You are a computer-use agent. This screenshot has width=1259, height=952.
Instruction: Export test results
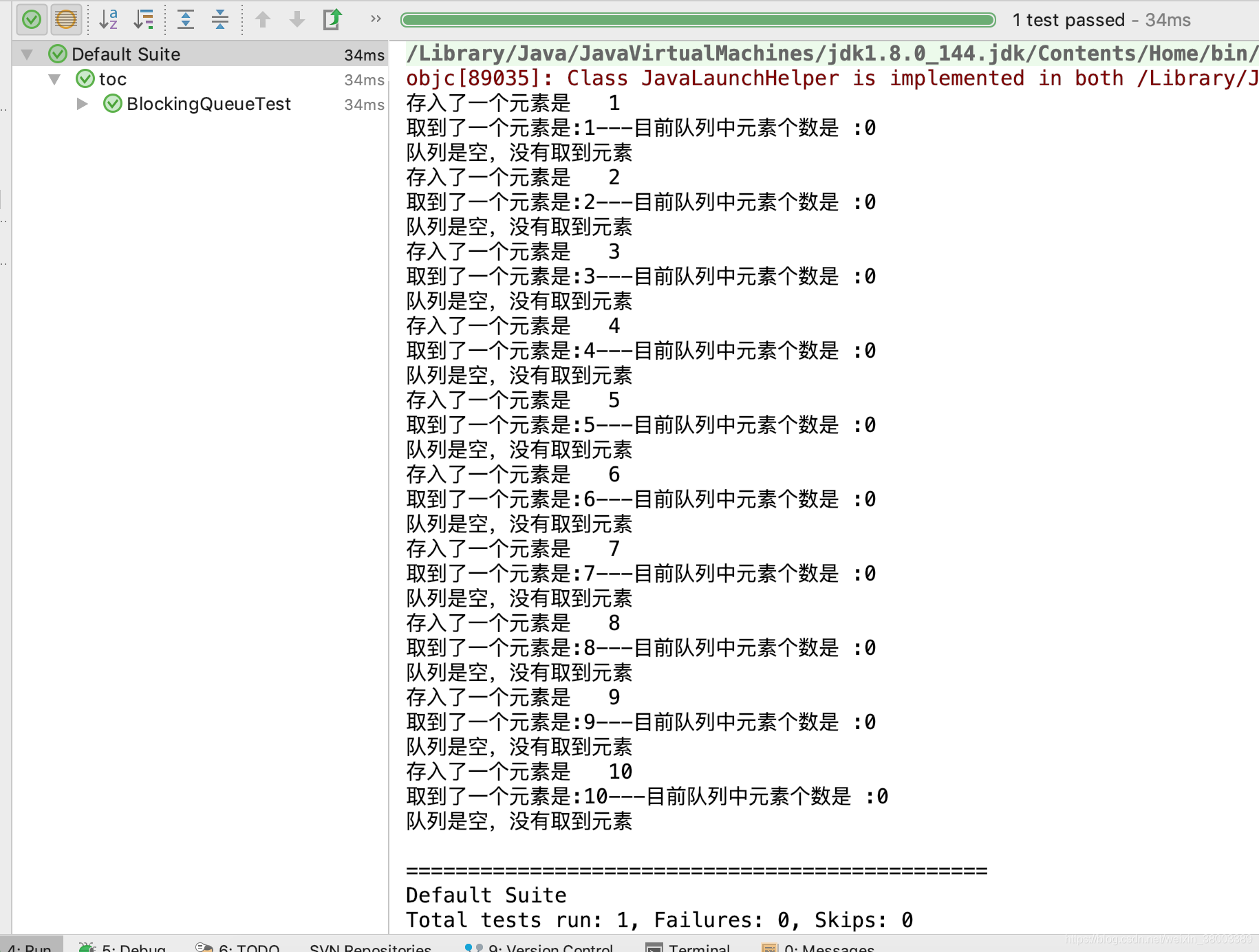[332, 19]
